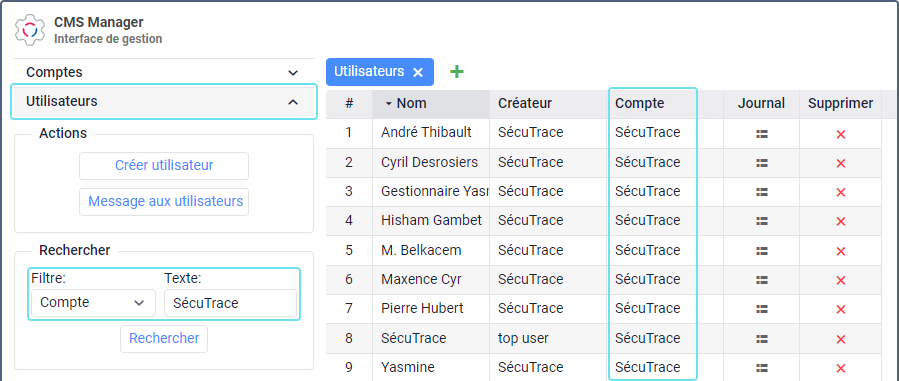Open journal for Hisham Gambet
The image size is (899, 381).
[x=761, y=221]
